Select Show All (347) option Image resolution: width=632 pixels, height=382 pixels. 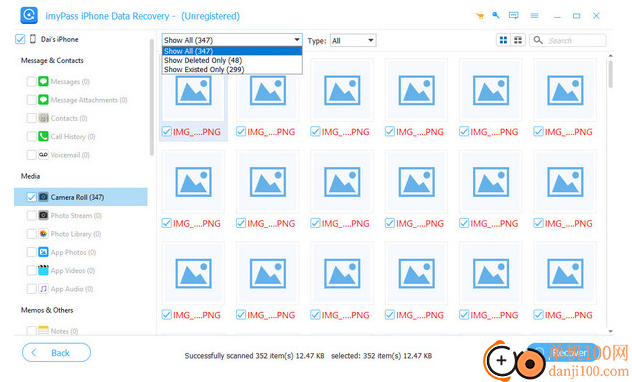[232, 51]
